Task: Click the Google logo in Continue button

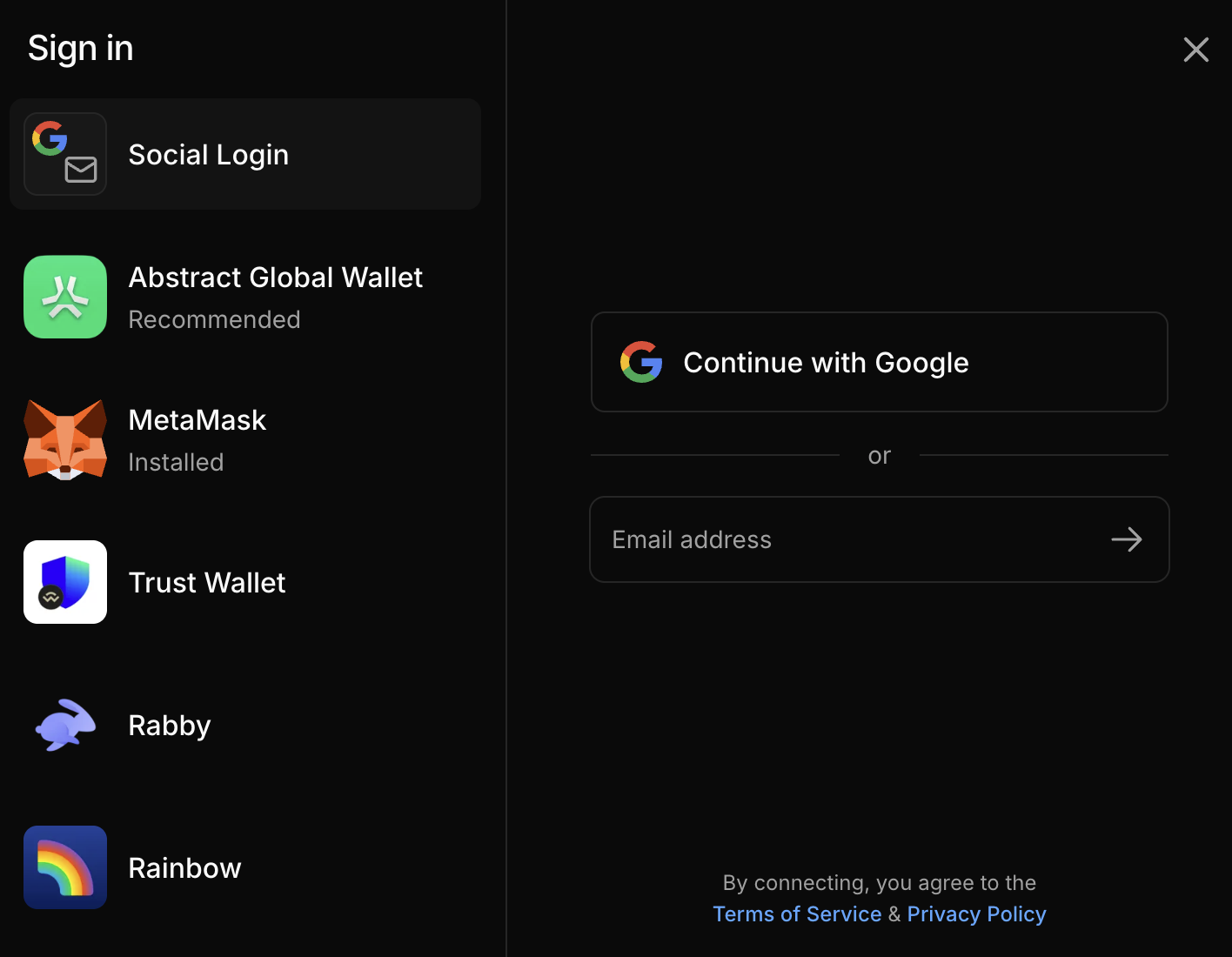Action: coord(641,362)
